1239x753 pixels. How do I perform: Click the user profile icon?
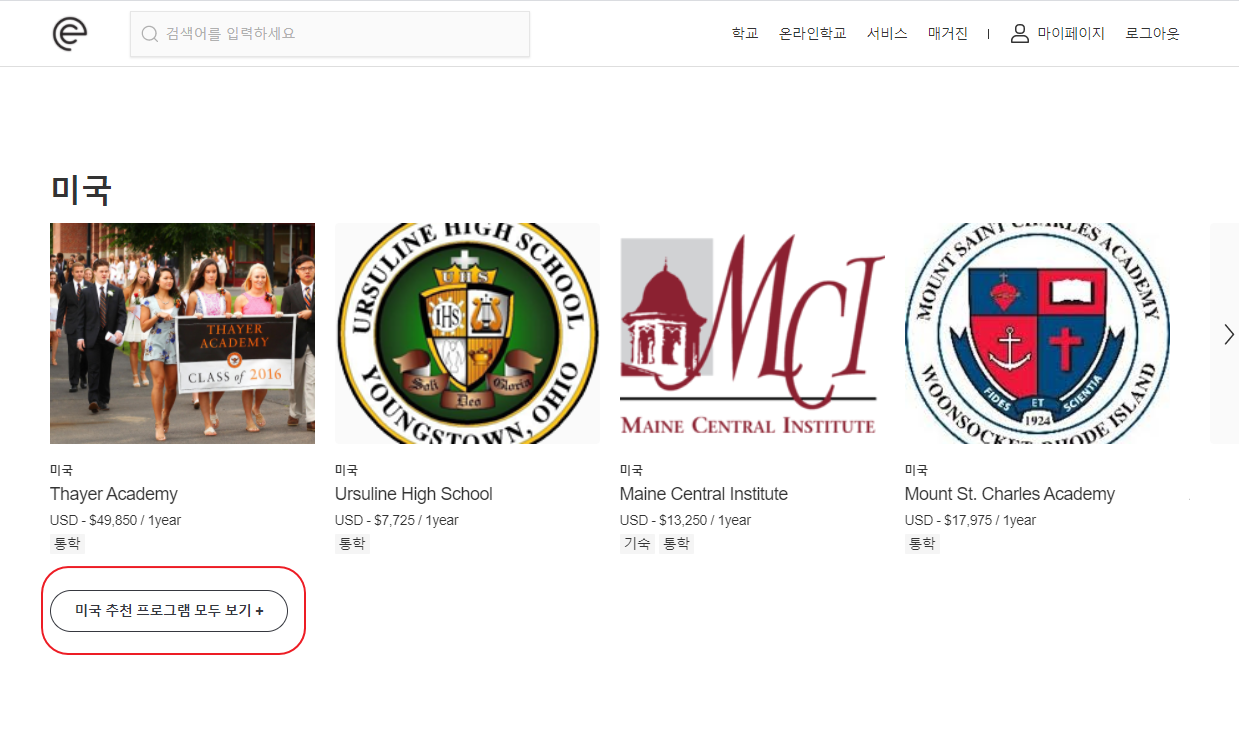coord(1019,34)
